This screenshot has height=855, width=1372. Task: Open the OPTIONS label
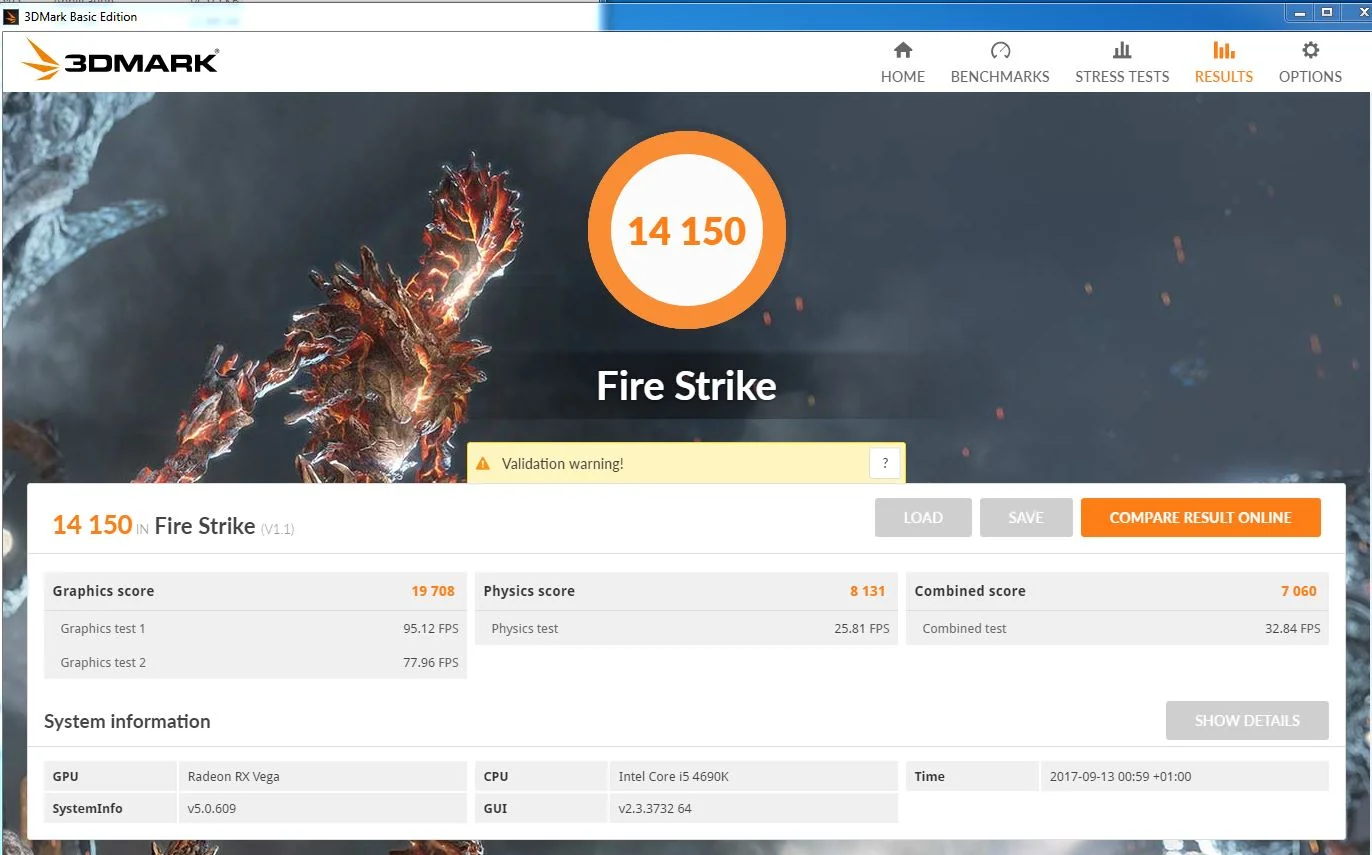1310,77
